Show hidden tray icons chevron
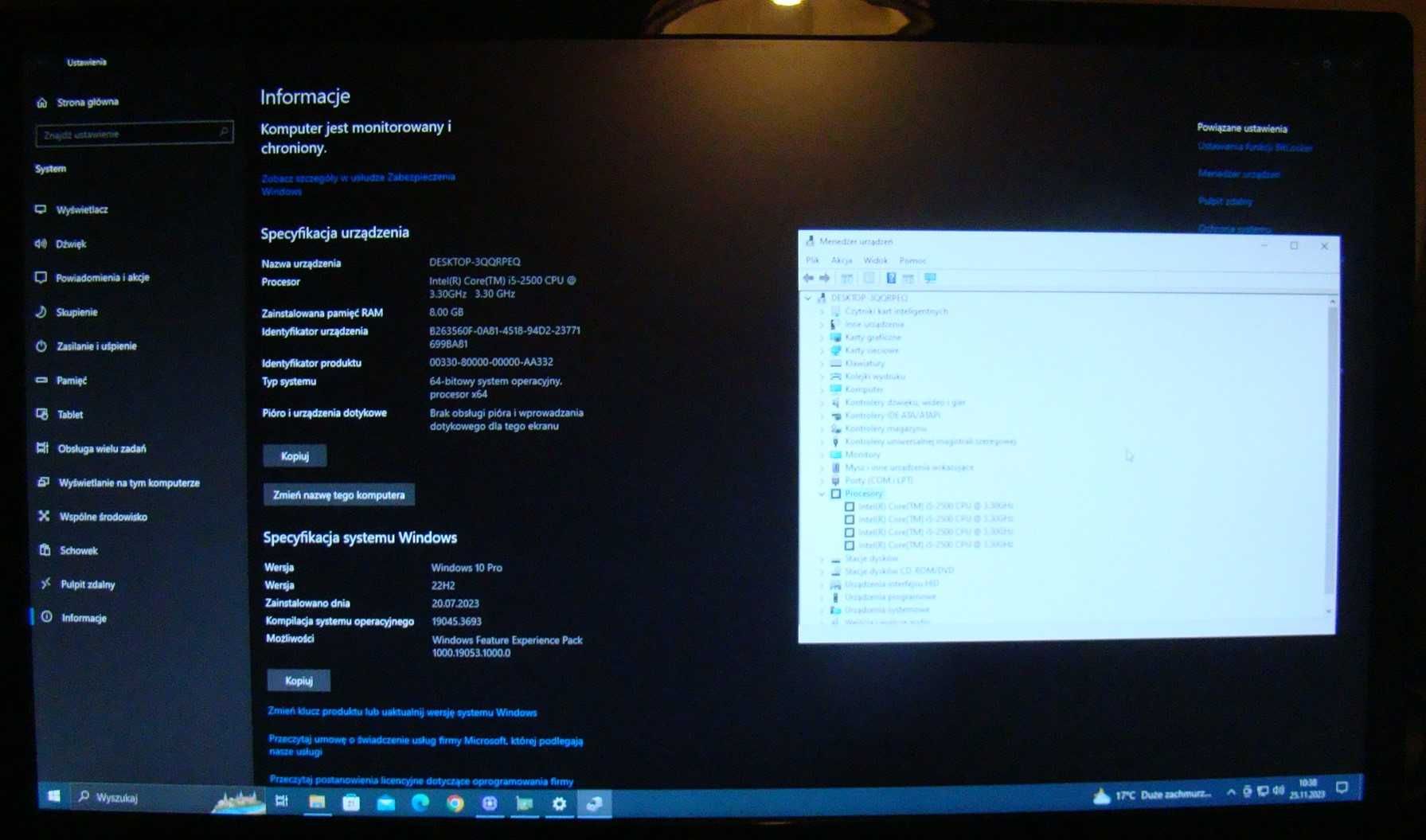Image resolution: width=1426 pixels, height=840 pixels. point(1231,792)
